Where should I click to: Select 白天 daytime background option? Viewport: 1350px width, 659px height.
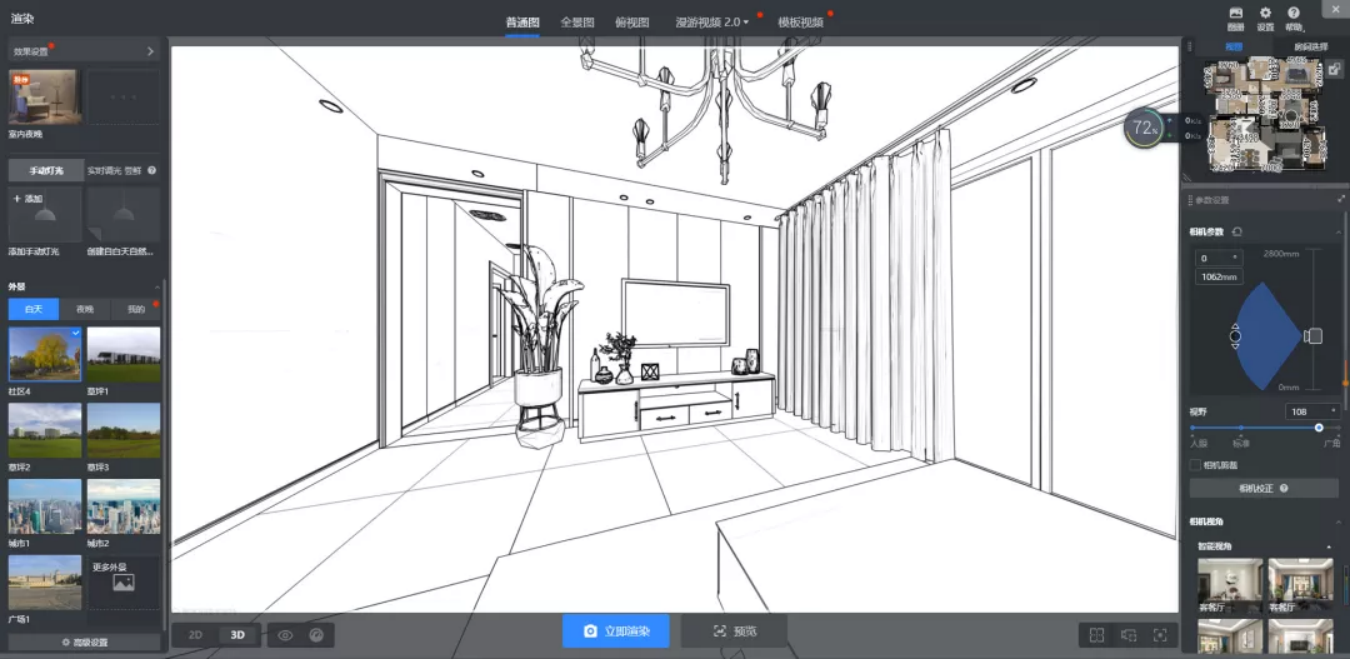coord(34,309)
